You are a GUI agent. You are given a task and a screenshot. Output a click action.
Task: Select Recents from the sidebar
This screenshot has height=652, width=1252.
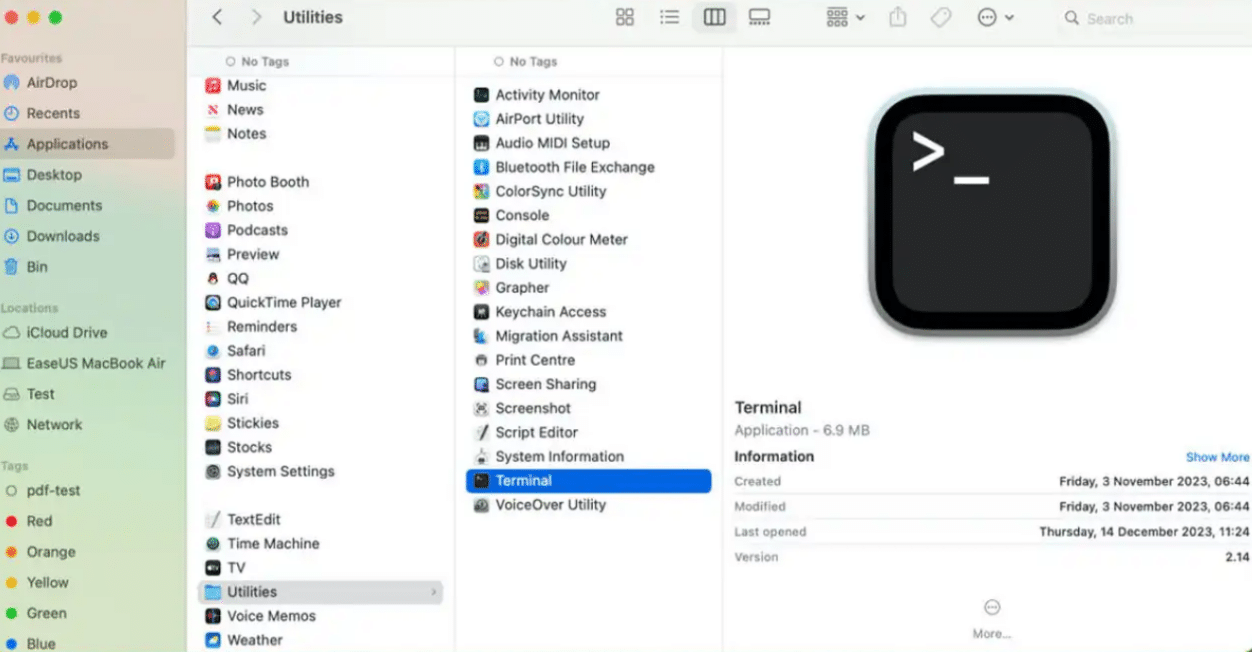point(52,113)
